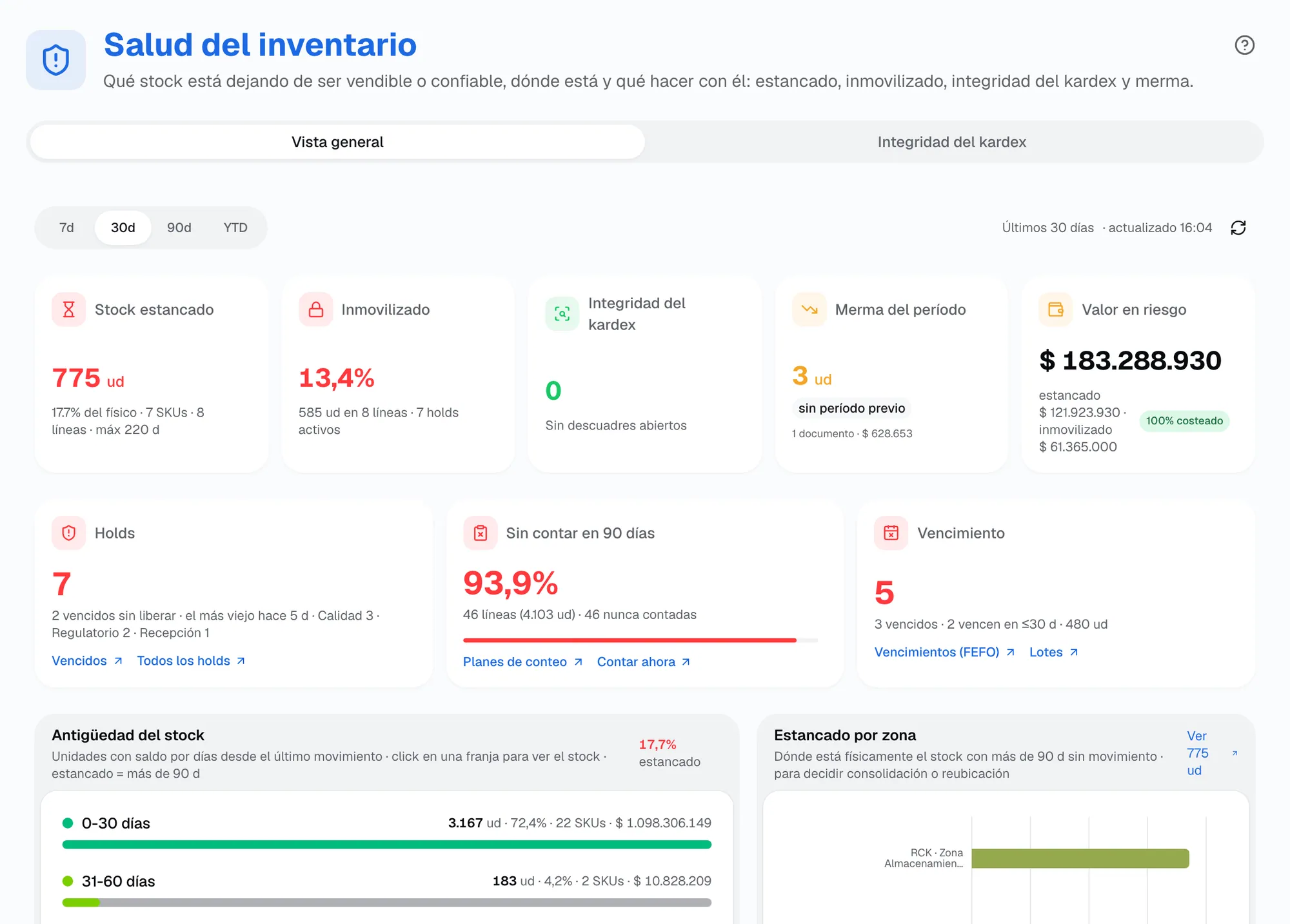Select the 7d period range
The width and height of the screenshot is (1290, 924).
(x=66, y=228)
